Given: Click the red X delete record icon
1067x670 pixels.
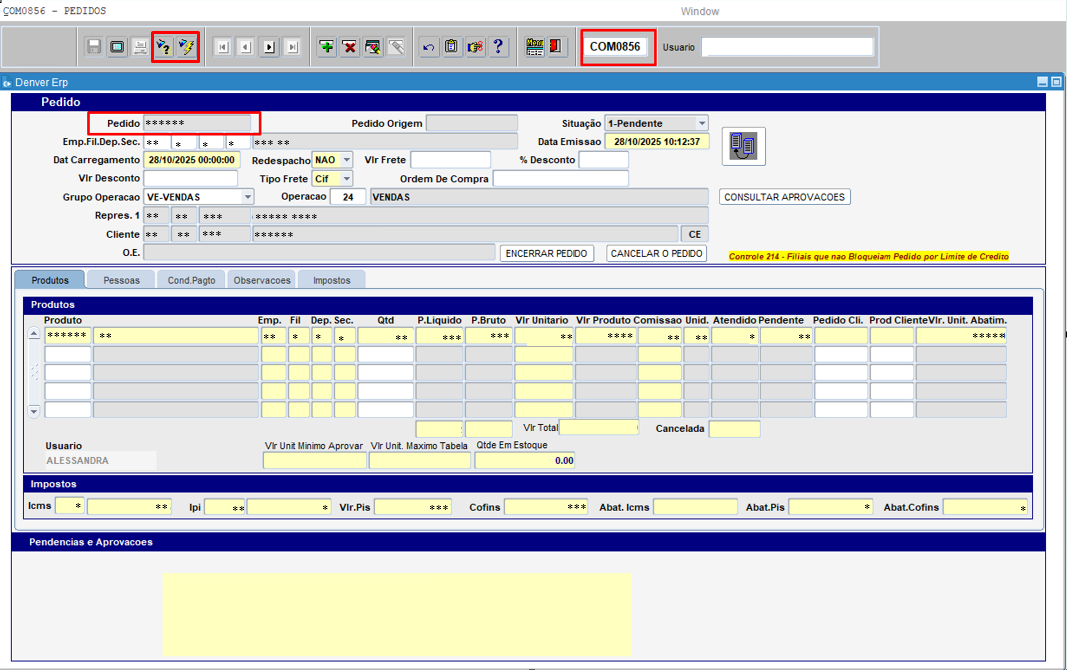Looking at the screenshot, I should pyautogui.click(x=350, y=47).
